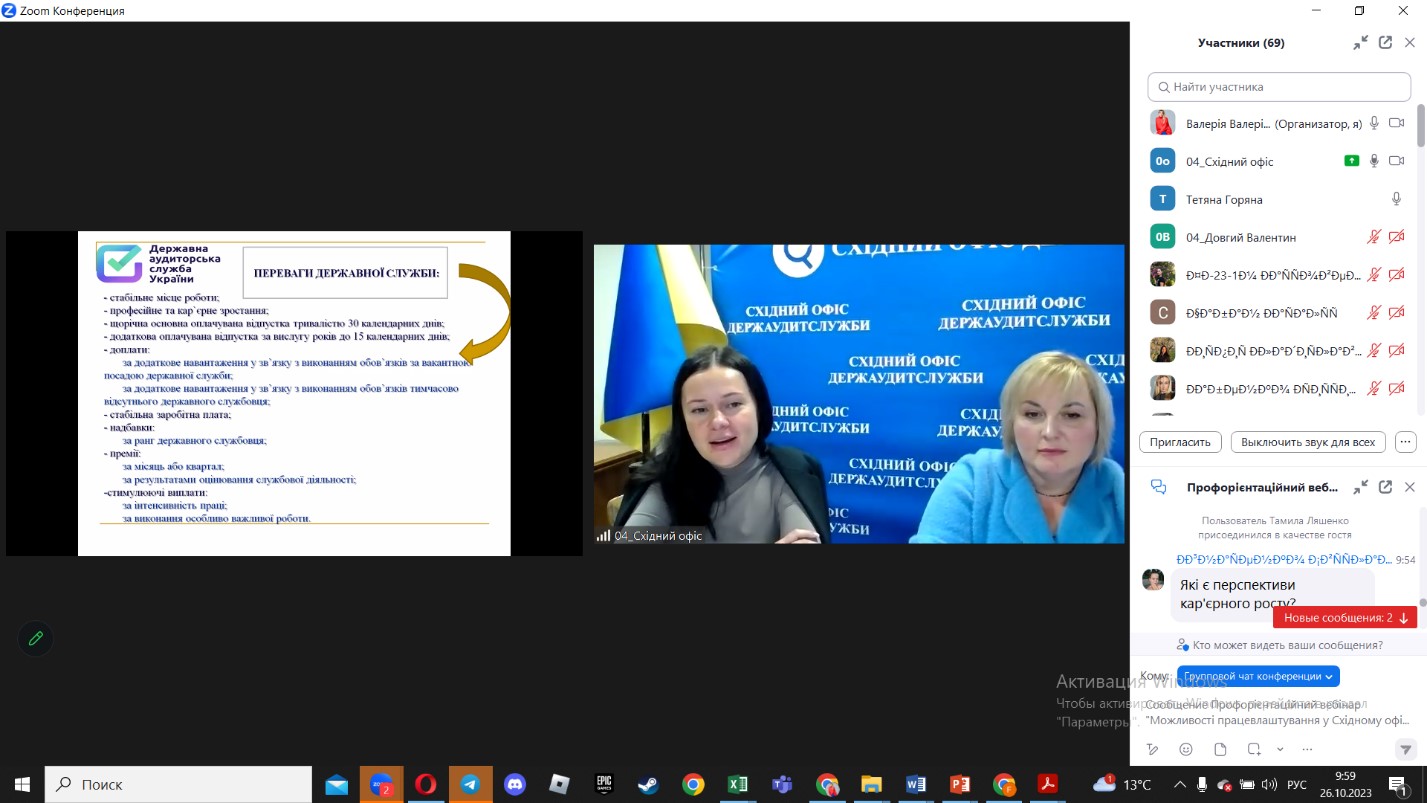
Task: Click Пригласить invite button
Action: (x=1180, y=442)
